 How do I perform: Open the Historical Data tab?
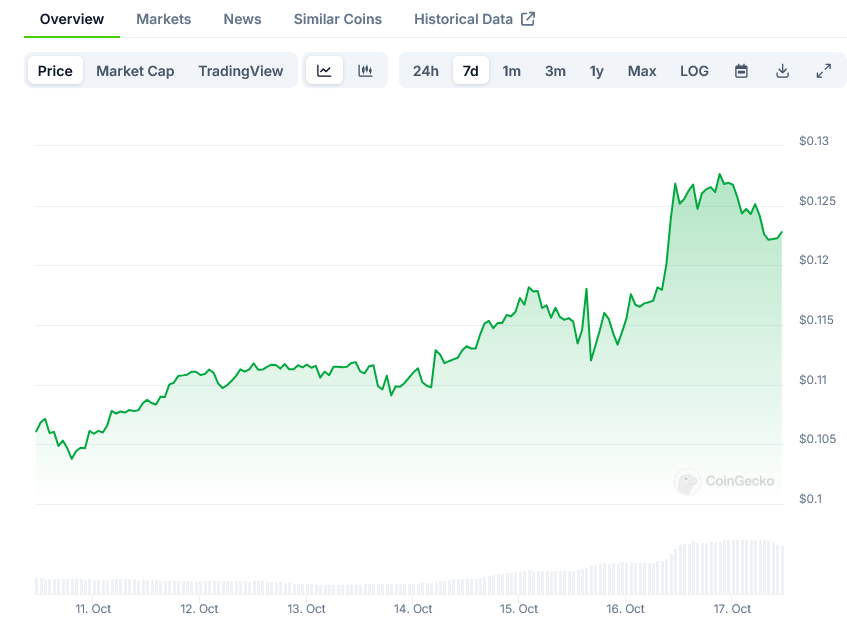click(463, 19)
